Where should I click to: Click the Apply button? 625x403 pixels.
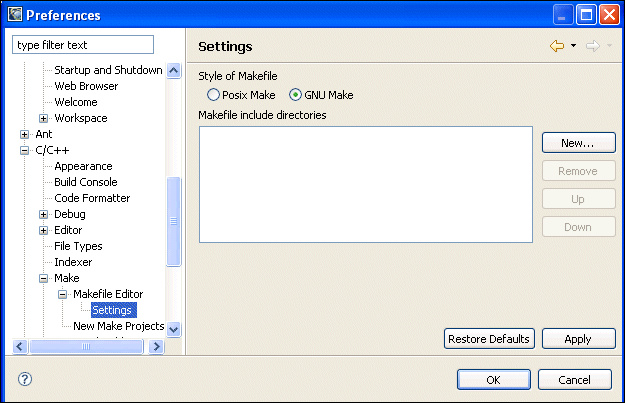[578, 339]
